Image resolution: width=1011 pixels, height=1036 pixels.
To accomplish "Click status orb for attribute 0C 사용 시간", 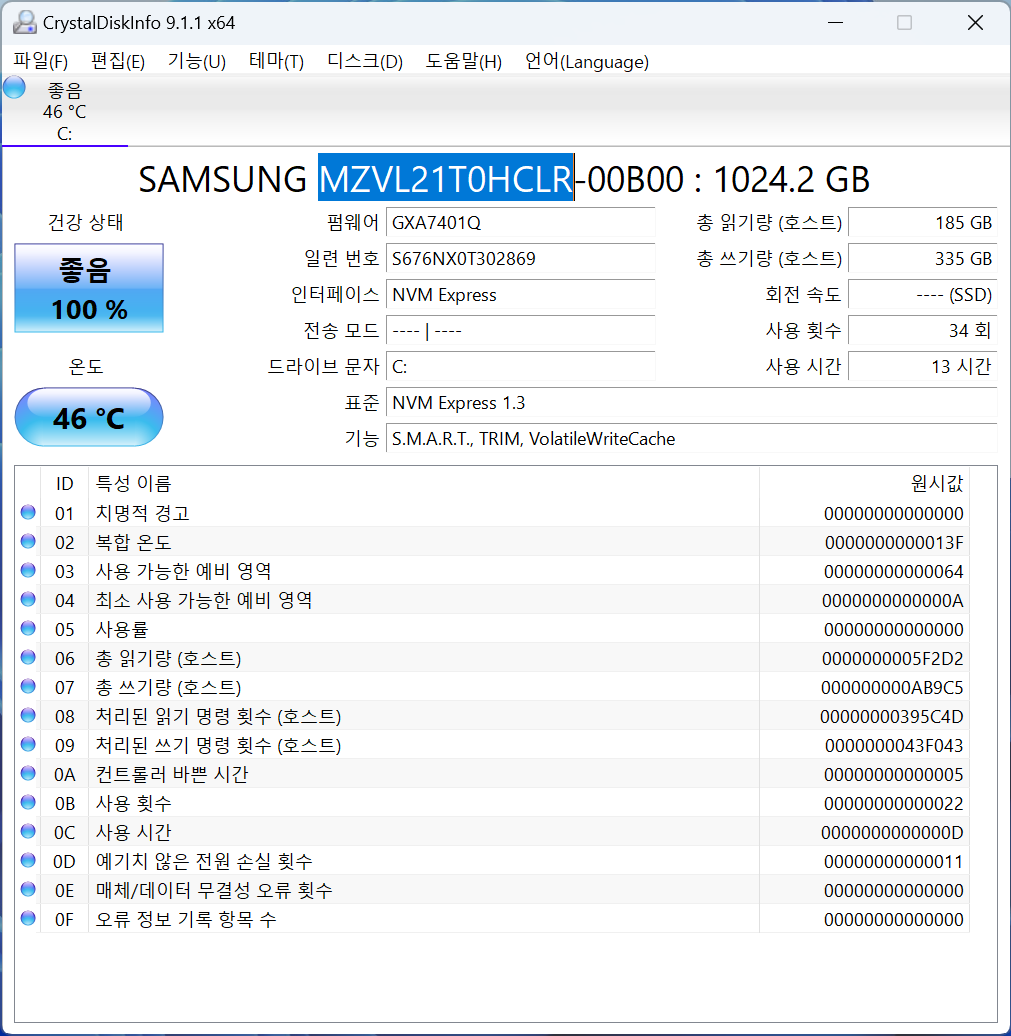I will [28, 831].
